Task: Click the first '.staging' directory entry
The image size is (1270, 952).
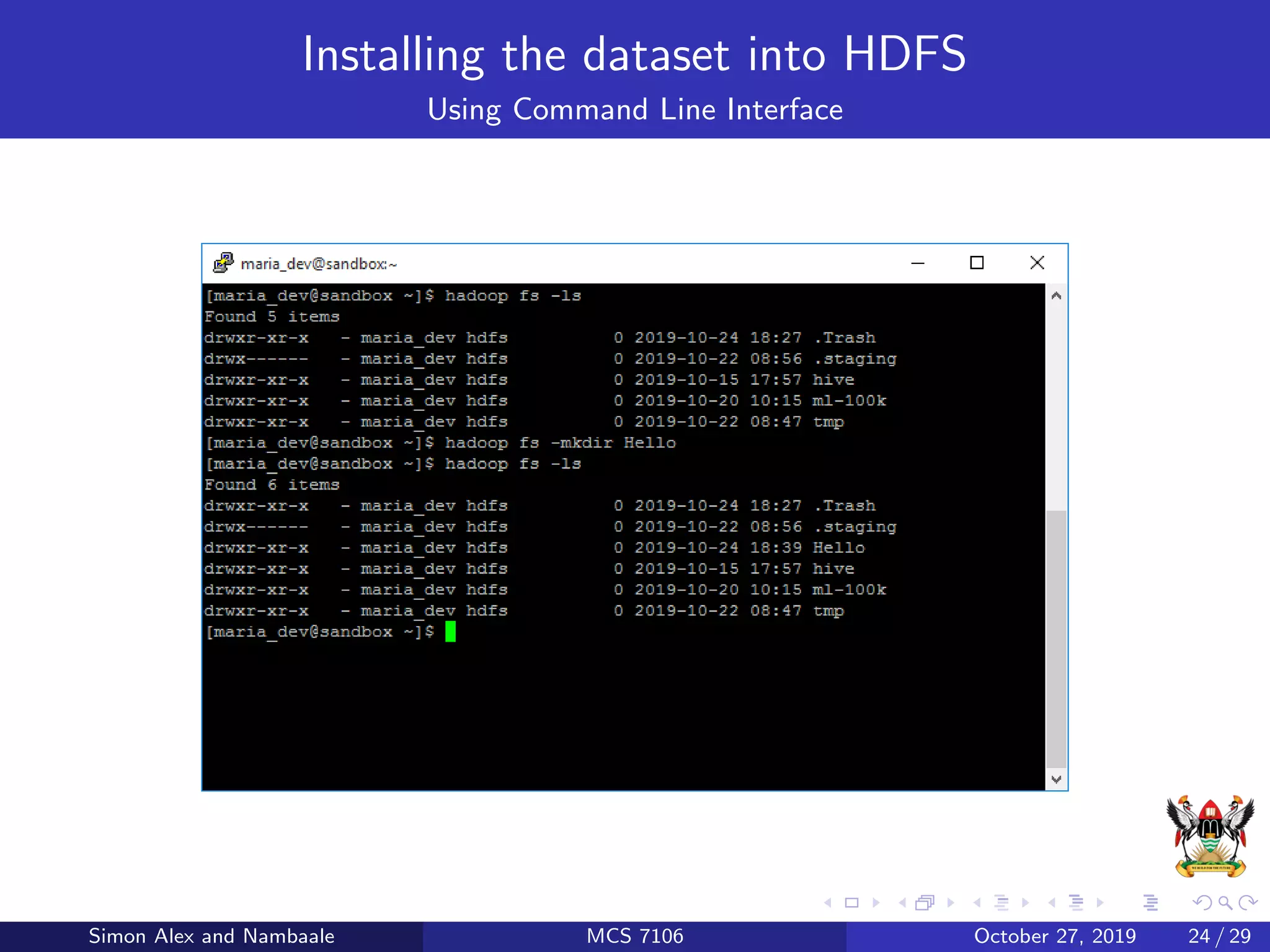Action: click(855, 359)
